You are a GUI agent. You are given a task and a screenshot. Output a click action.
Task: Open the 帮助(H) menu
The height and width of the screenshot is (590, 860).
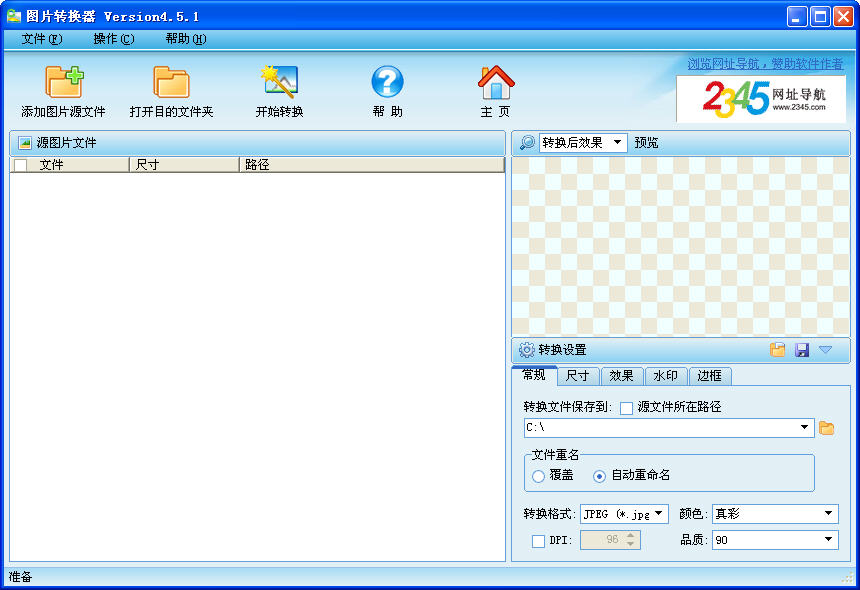(185, 39)
